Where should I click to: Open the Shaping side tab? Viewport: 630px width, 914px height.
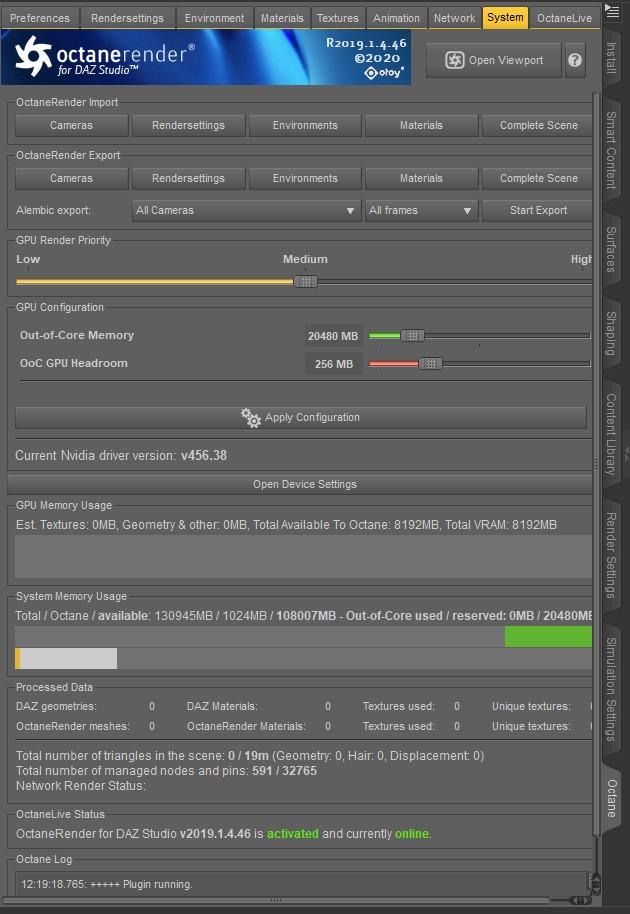pyautogui.click(x=611, y=333)
